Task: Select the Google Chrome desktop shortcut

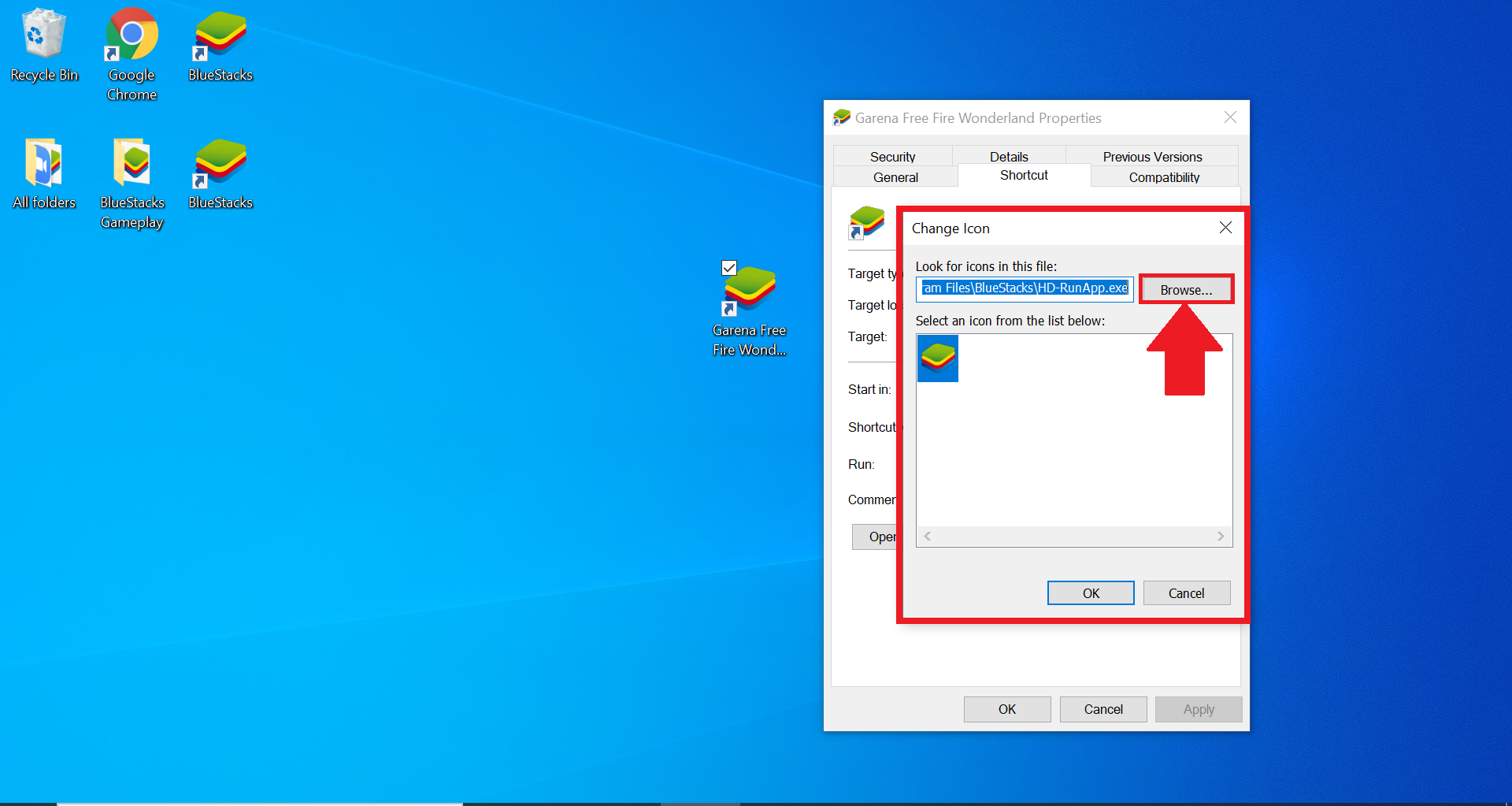Action: pyautogui.click(x=132, y=55)
